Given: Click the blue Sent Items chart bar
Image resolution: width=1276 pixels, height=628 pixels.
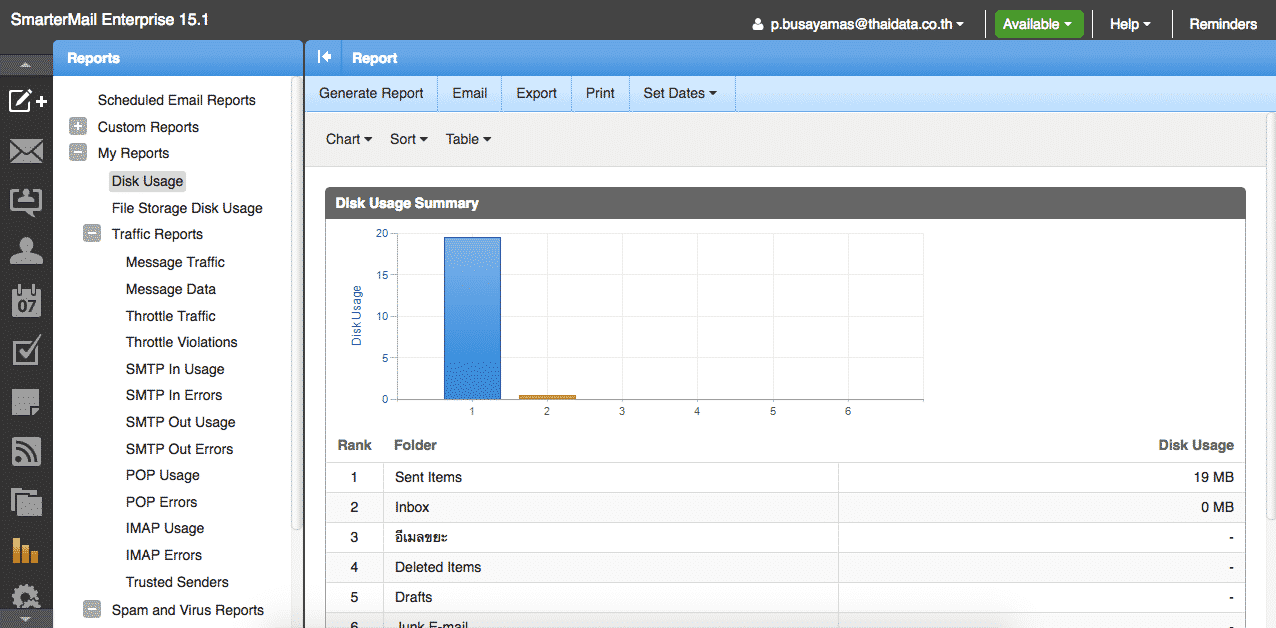Looking at the screenshot, I should 472,318.
